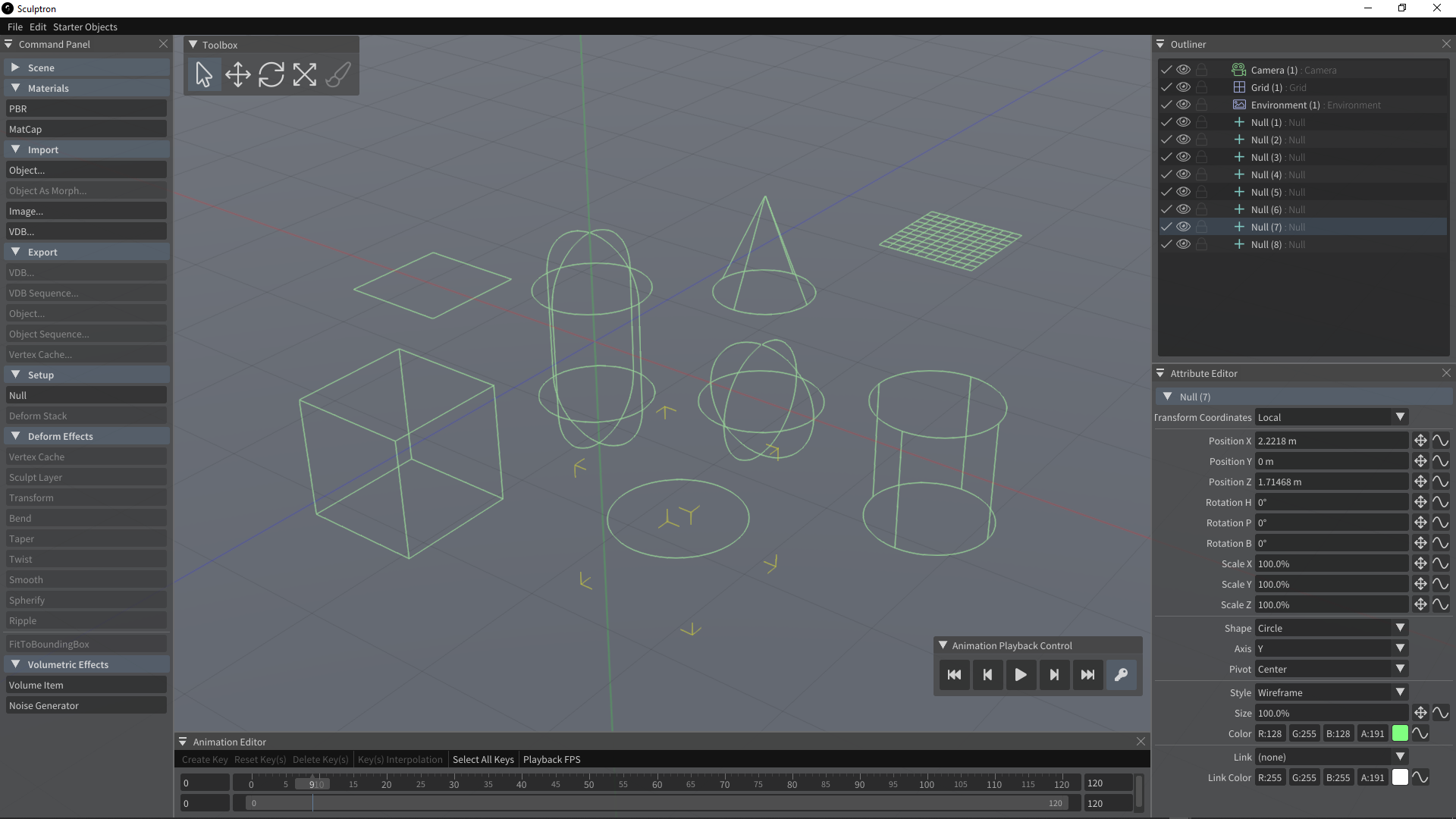Toggle the lock icon for Grid (1)

[x=1201, y=87]
